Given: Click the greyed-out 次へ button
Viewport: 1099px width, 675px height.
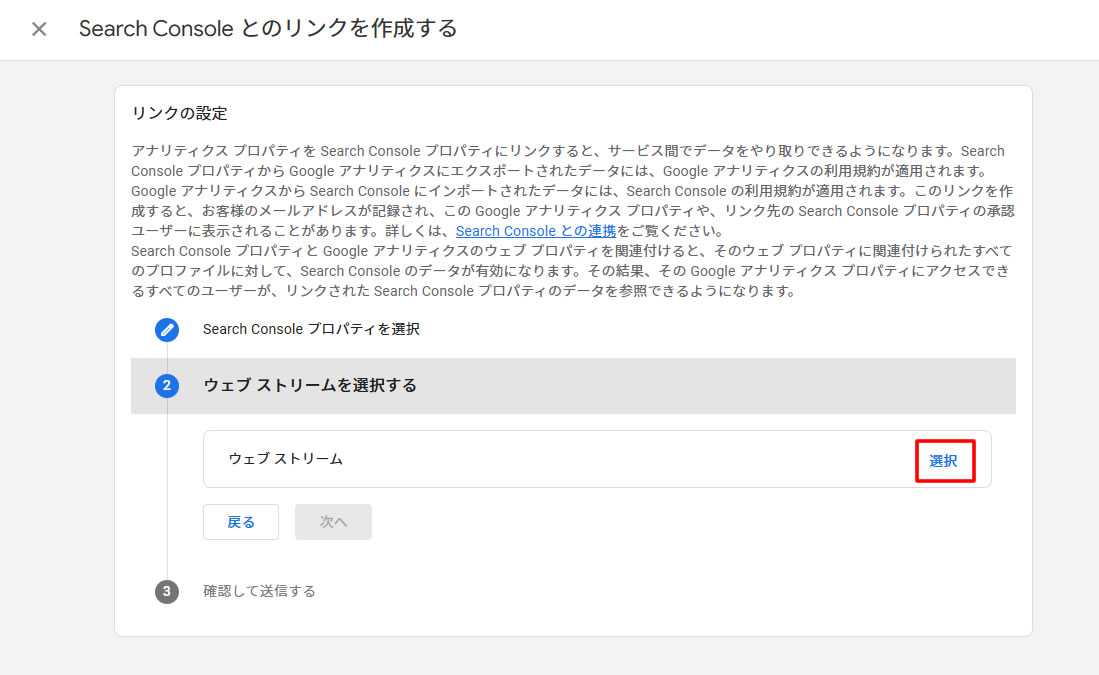Looking at the screenshot, I should pyautogui.click(x=333, y=522).
